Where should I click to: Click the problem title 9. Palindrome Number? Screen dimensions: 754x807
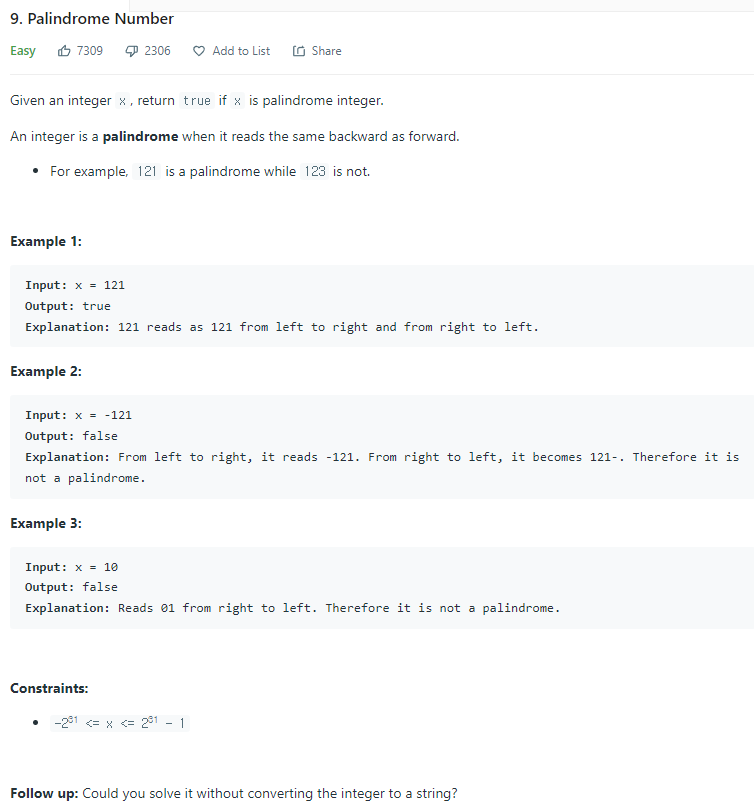pyautogui.click(x=91, y=18)
